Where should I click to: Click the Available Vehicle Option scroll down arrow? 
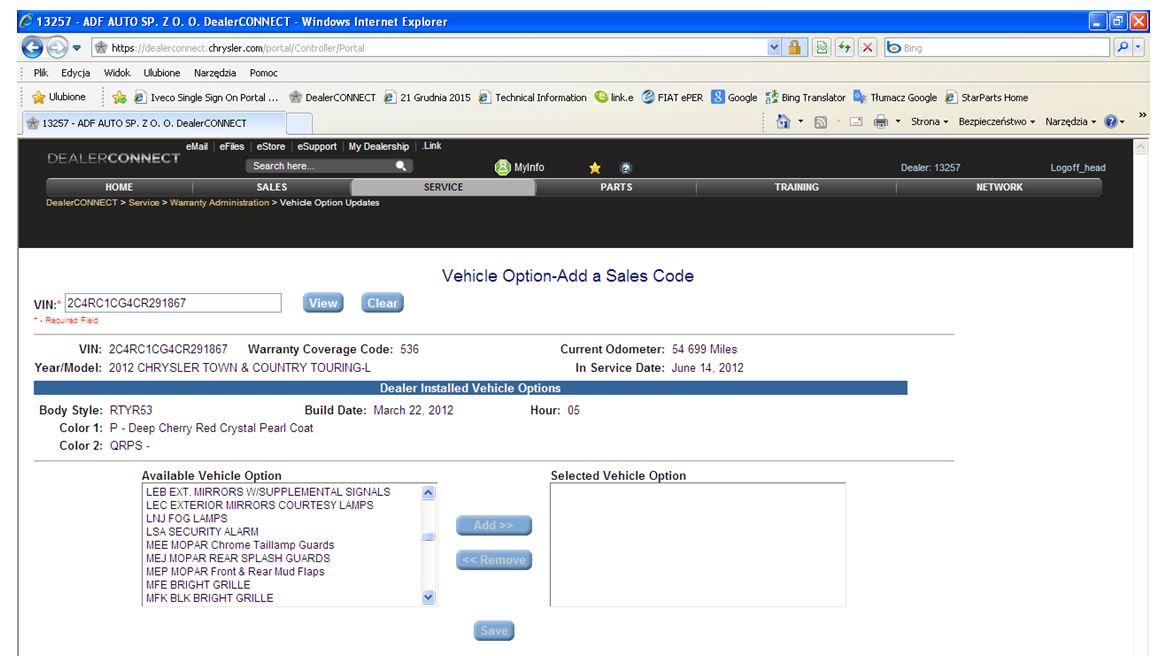coord(428,597)
